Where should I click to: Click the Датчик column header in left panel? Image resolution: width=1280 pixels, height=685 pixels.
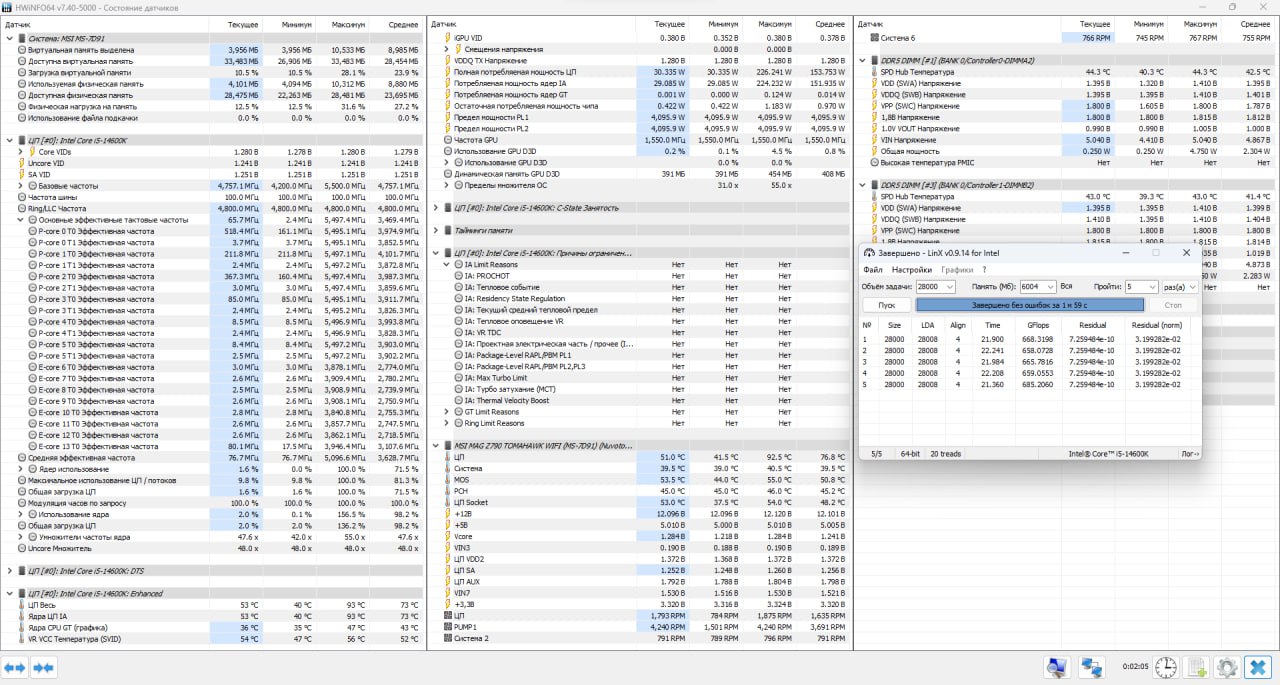[107, 23]
